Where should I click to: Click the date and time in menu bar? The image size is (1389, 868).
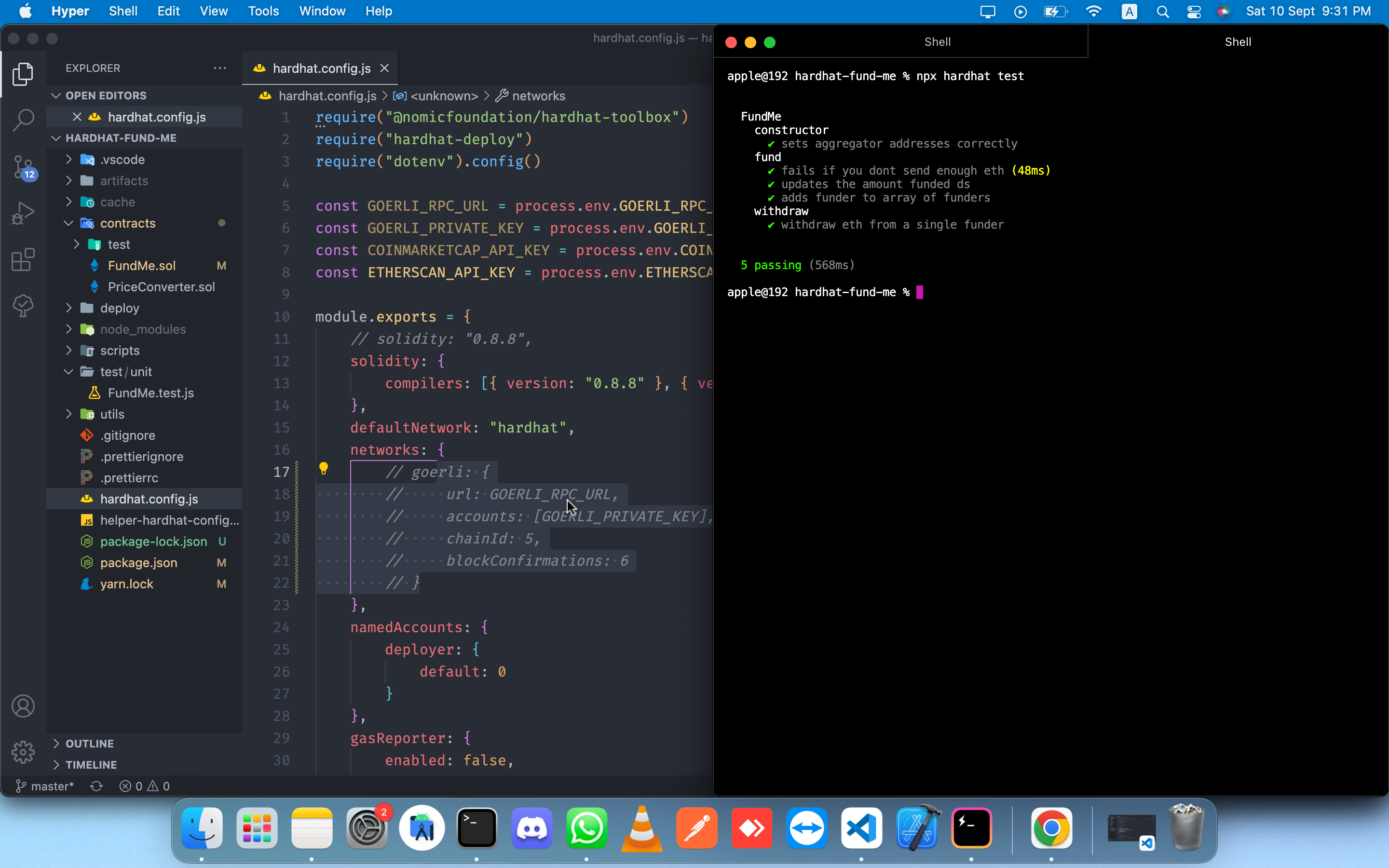pos(1308,12)
